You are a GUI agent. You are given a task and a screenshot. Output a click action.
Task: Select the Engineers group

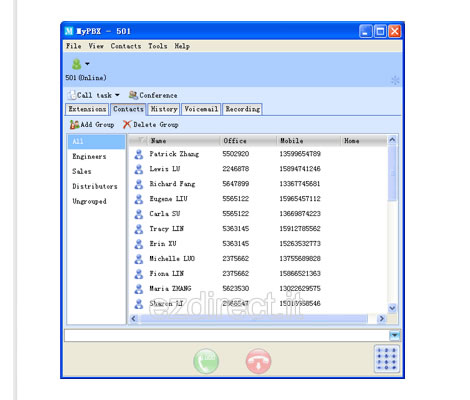pyautogui.click(x=89, y=156)
